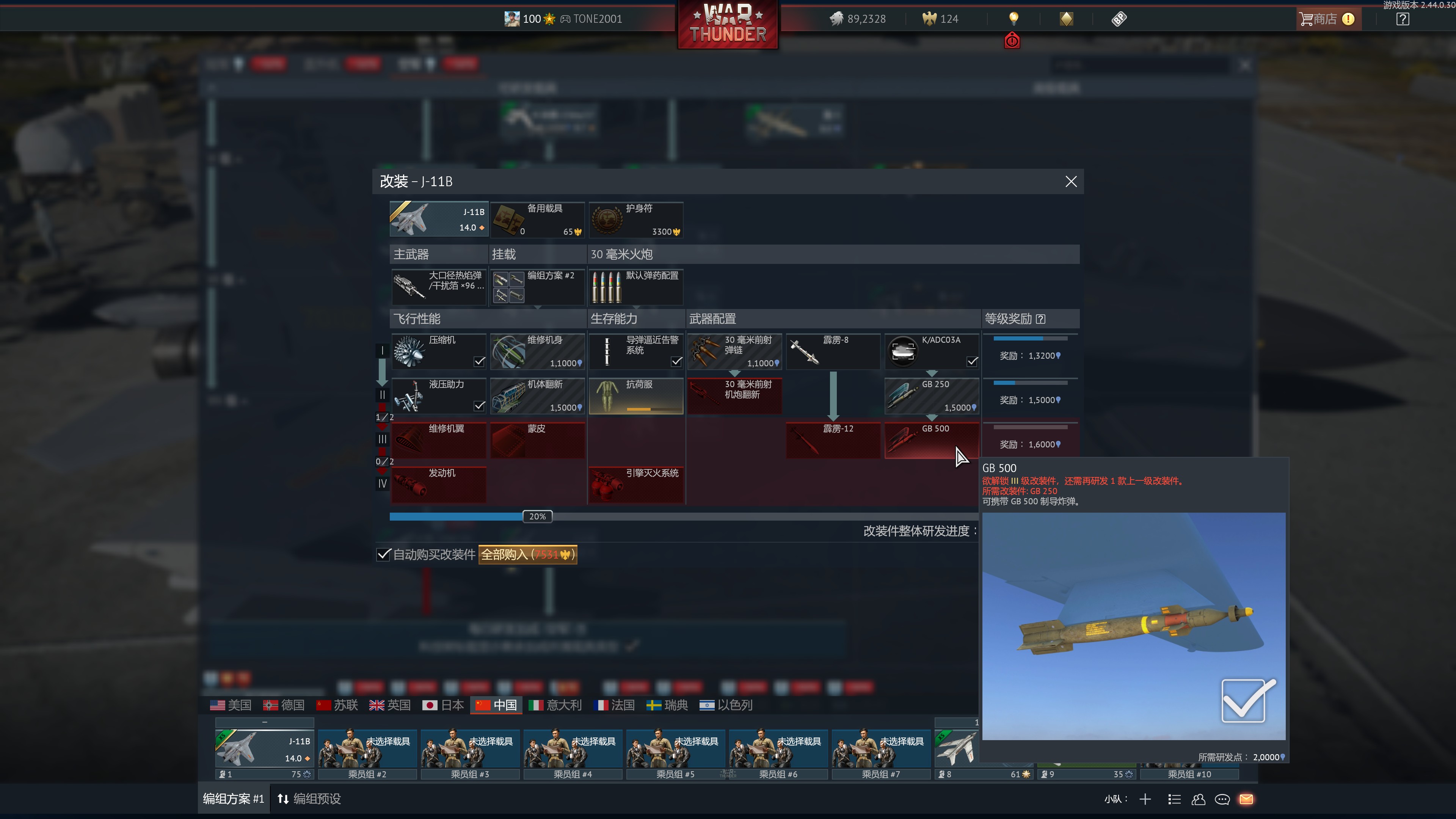The height and width of the screenshot is (819, 1456).
Task: Toggle the 液压助力 enabled checkmark
Action: (x=479, y=405)
